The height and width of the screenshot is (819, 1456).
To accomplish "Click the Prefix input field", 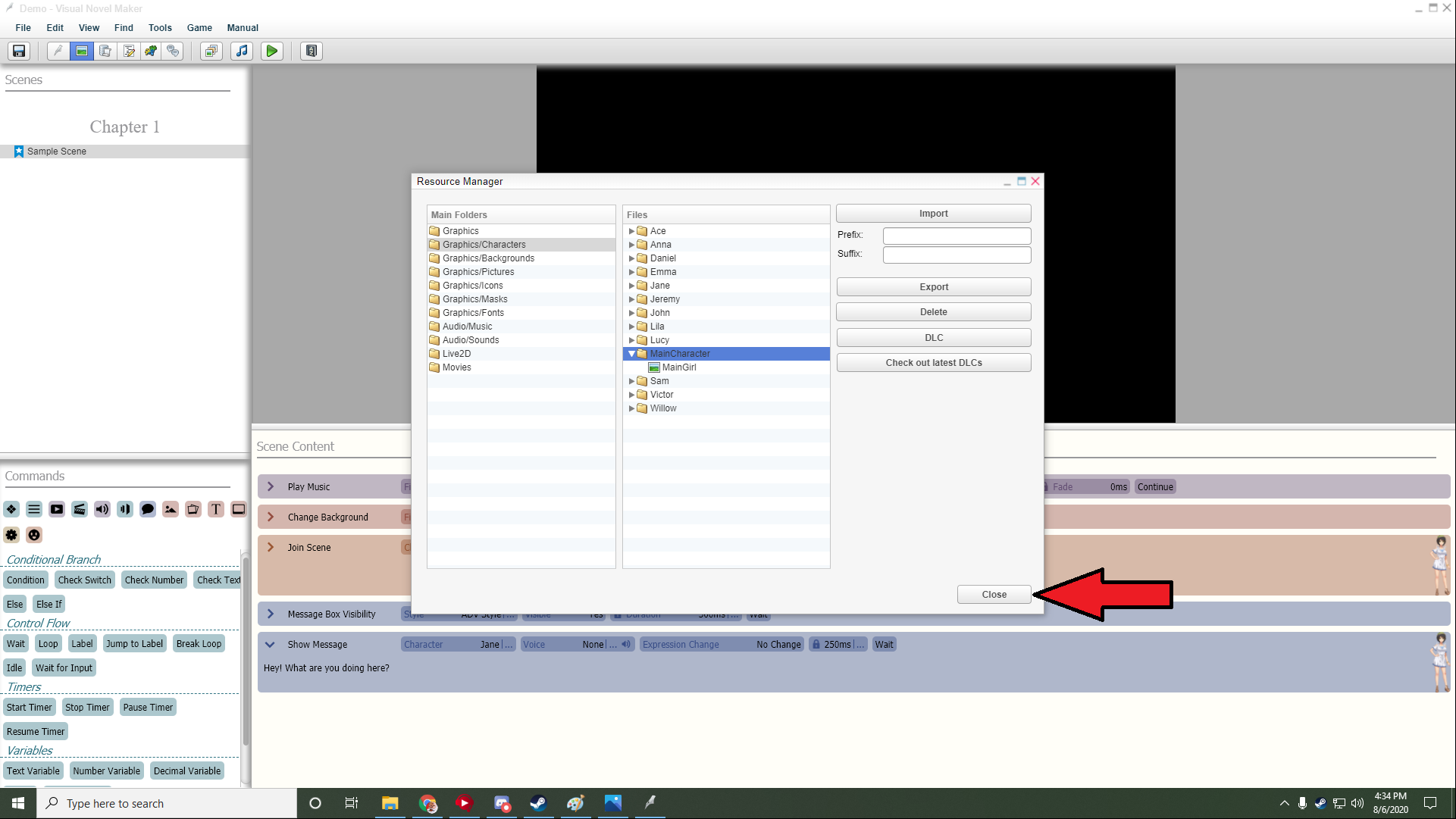I will click(957, 235).
